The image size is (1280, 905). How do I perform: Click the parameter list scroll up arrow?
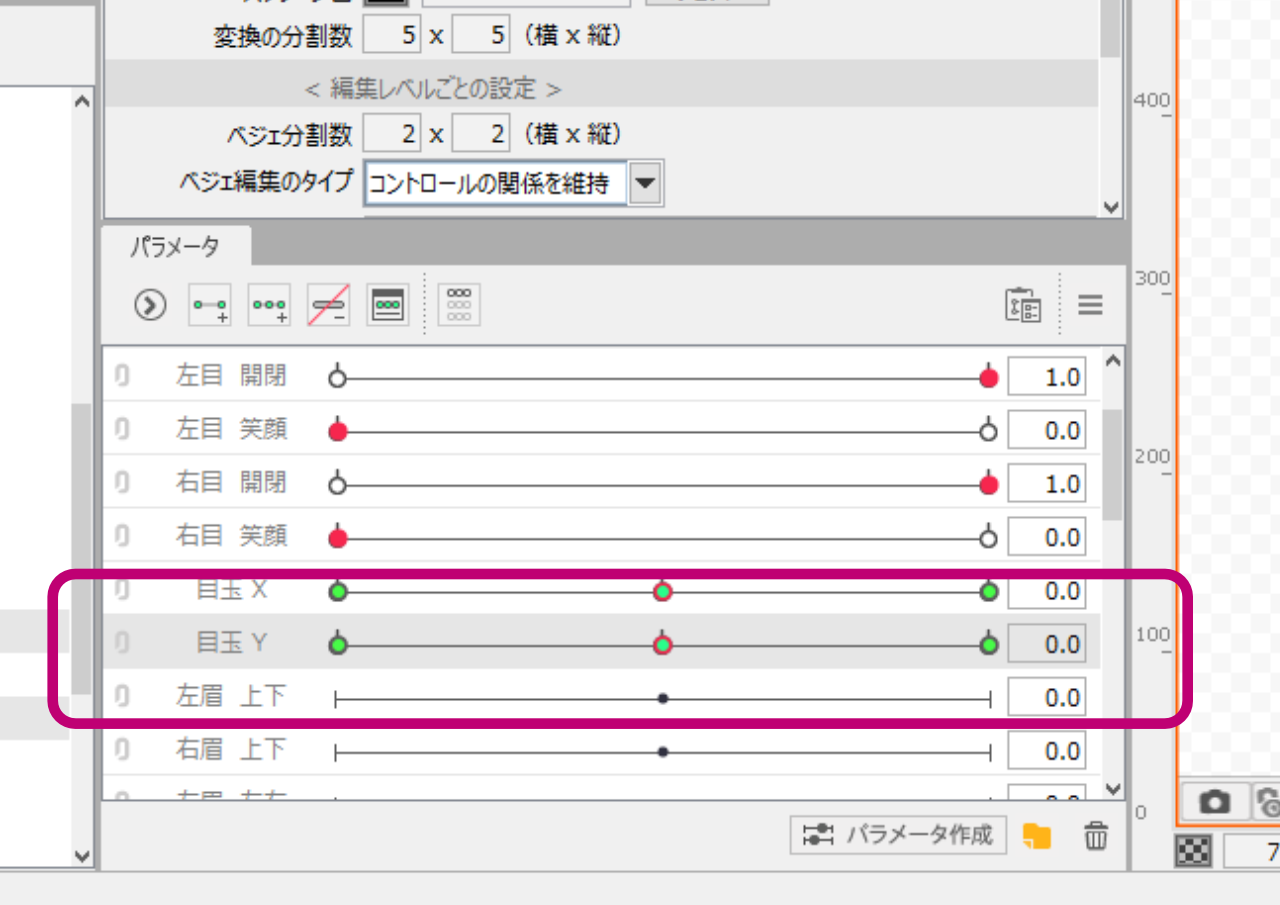(1112, 362)
